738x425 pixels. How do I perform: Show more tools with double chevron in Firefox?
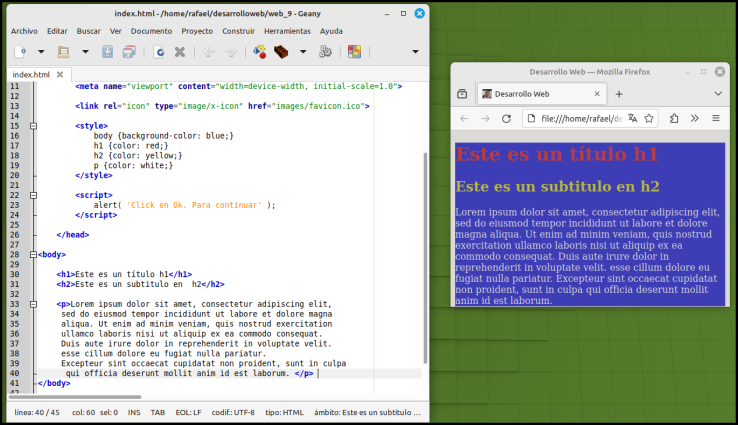(x=695, y=119)
